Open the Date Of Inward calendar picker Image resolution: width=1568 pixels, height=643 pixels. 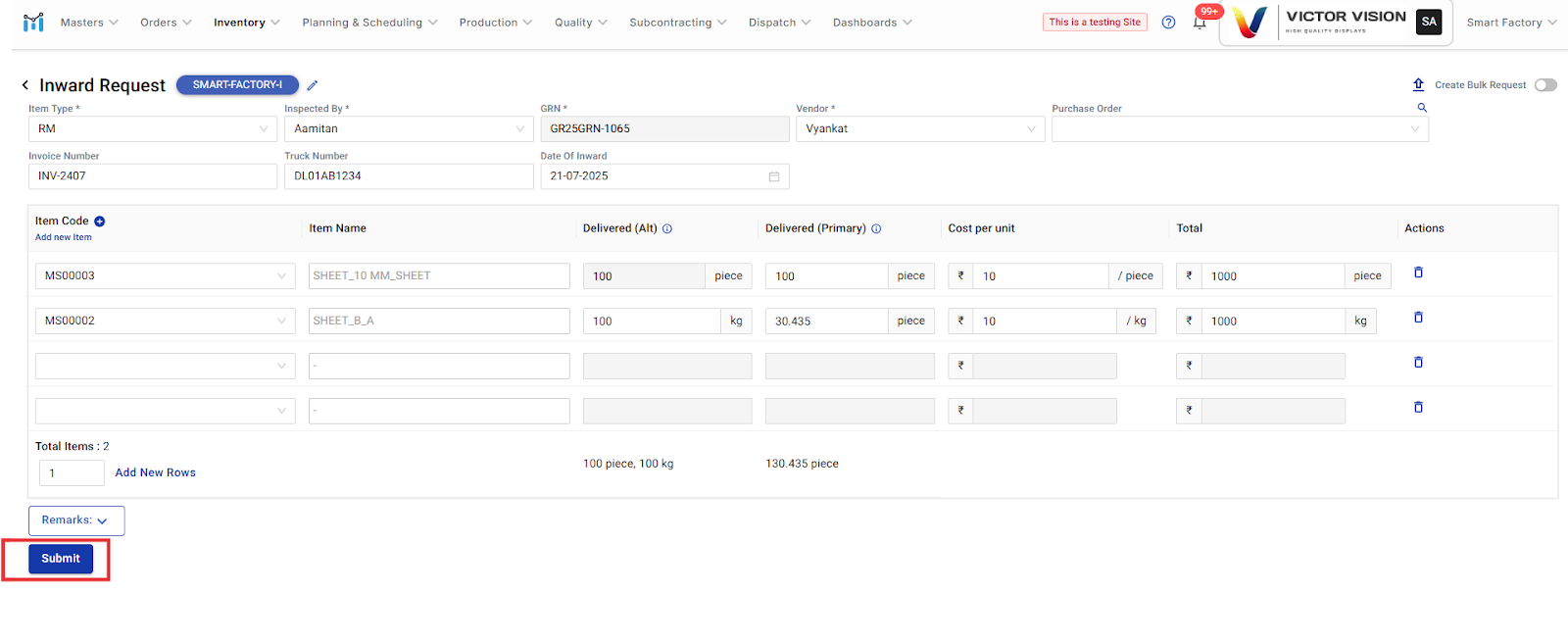tap(773, 176)
